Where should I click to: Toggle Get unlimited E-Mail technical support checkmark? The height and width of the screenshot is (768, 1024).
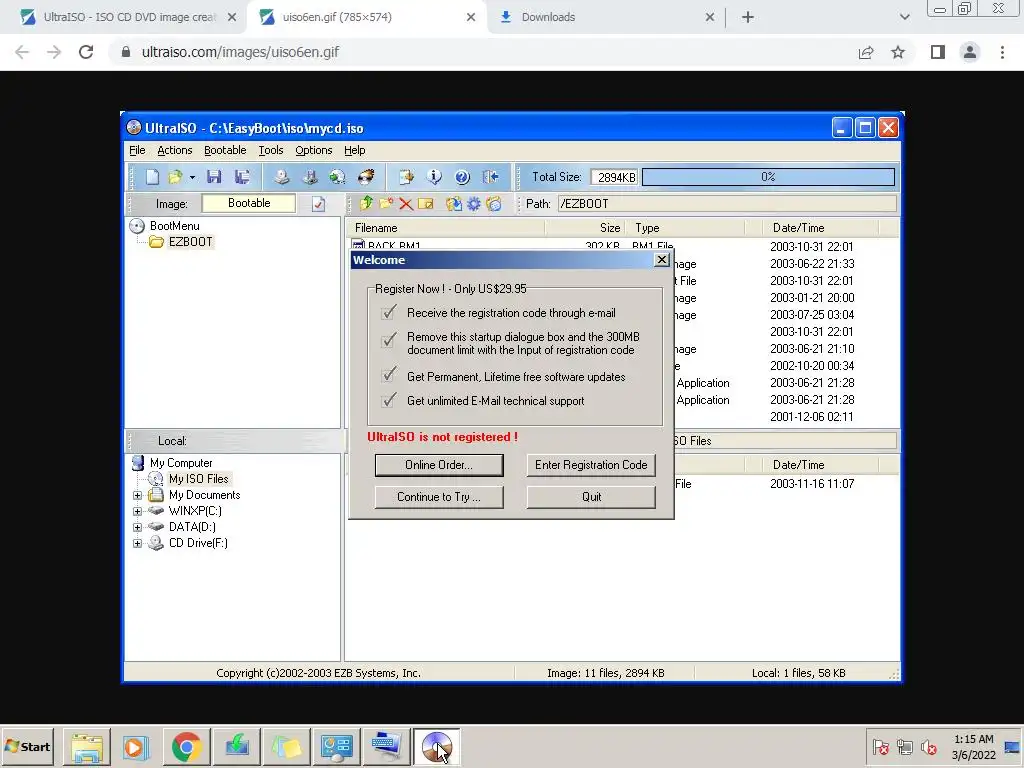click(389, 400)
